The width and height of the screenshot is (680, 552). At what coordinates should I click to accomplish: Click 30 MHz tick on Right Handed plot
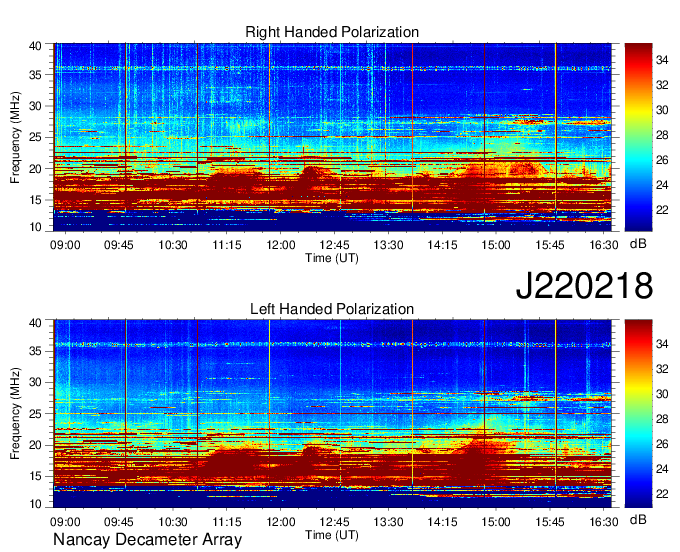coord(36,106)
